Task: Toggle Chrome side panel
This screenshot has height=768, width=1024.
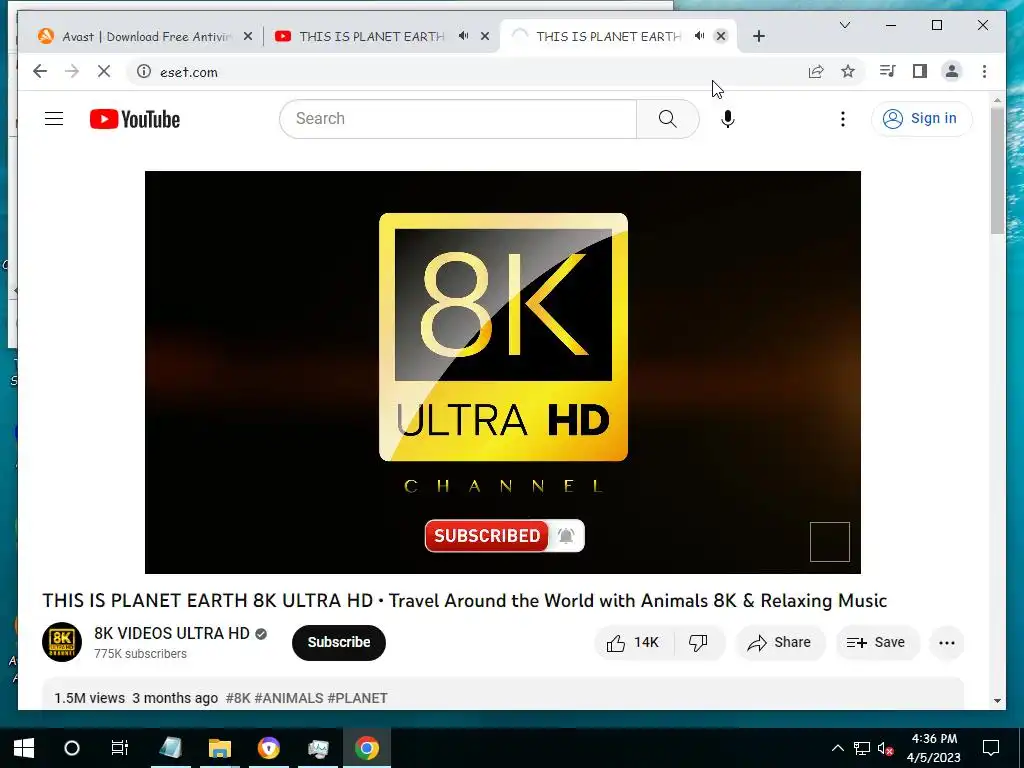Action: coord(920,71)
